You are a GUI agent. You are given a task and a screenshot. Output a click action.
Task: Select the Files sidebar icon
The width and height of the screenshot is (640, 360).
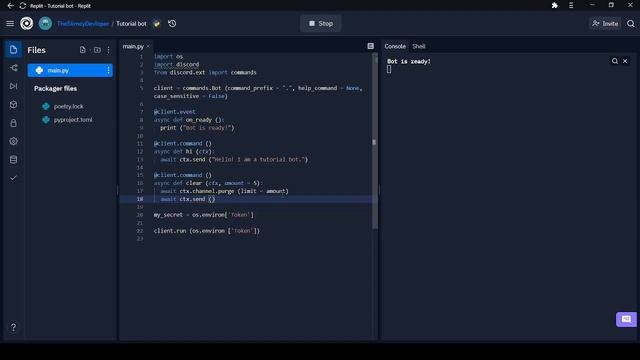pos(13,50)
